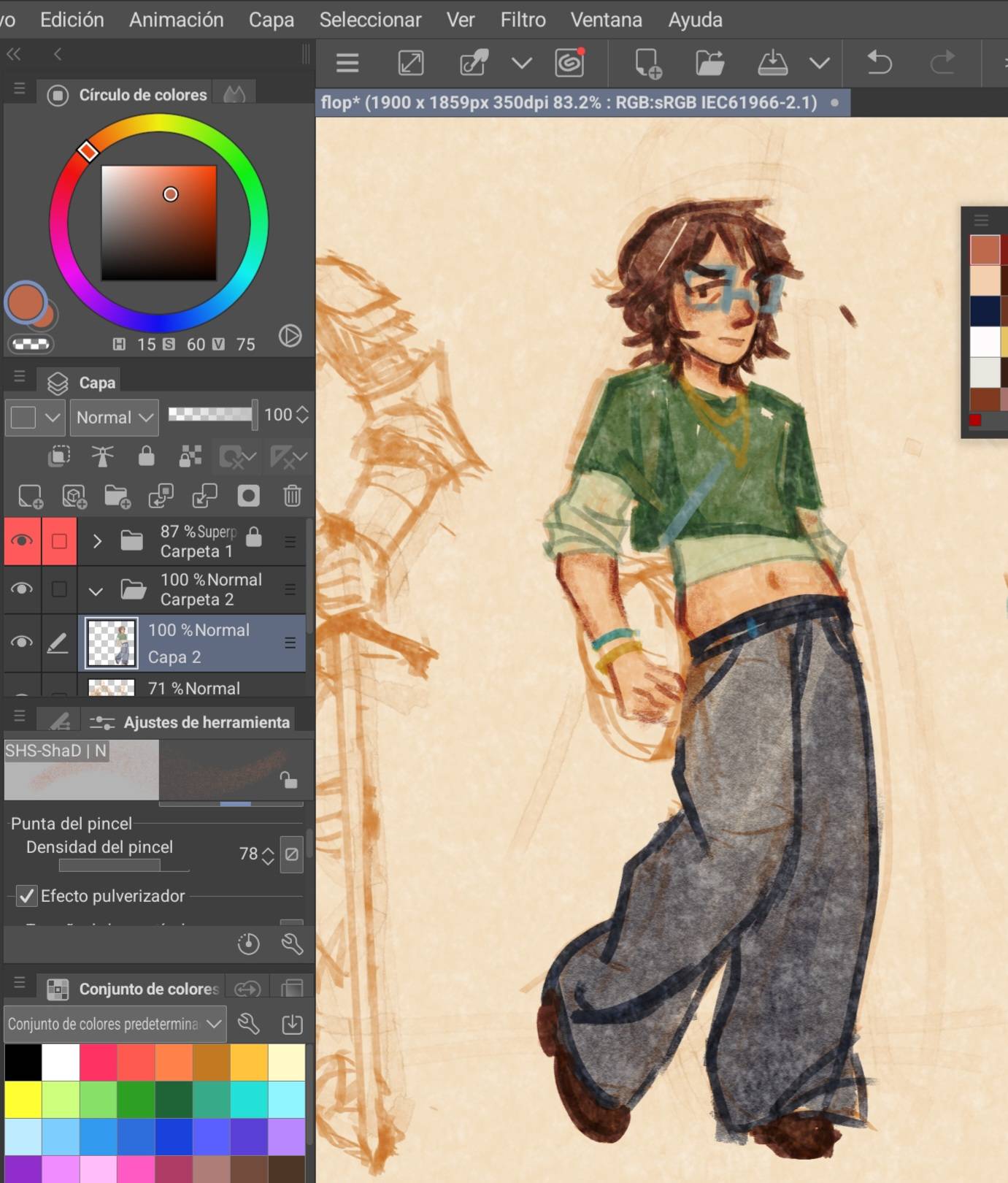The width and height of the screenshot is (1008, 1183).
Task: Open the Filtro menu
Action: 523,20
